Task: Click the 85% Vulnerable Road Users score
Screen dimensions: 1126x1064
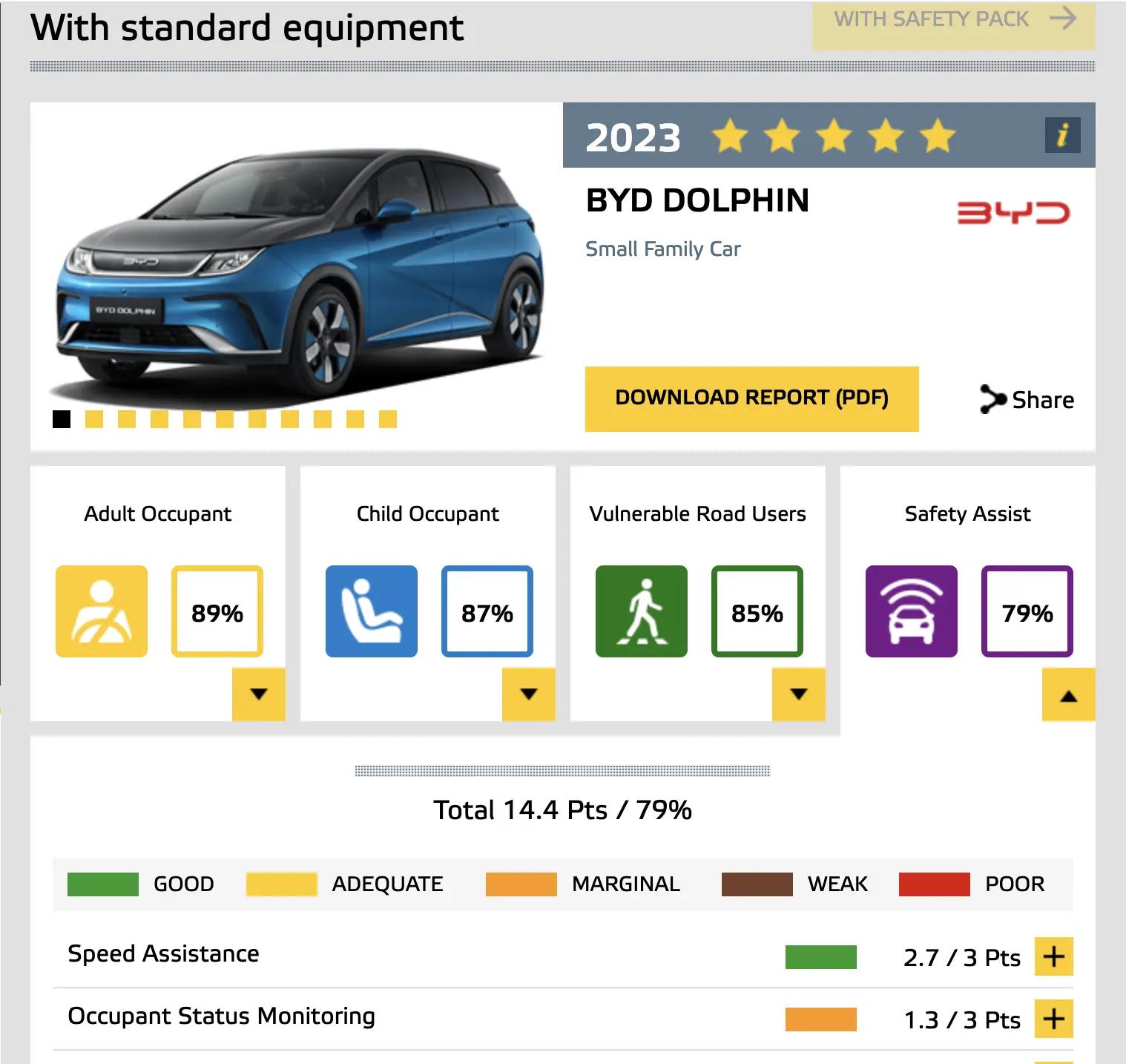Action: click(x=757, y=611)
